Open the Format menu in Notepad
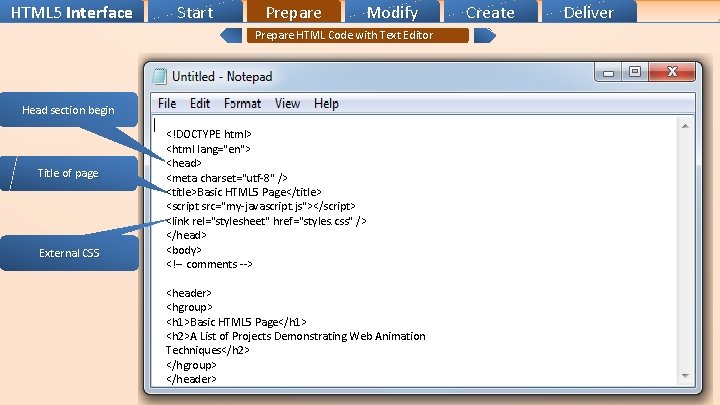720x405 pixels. pyautogui.click(x=242, y=103)
